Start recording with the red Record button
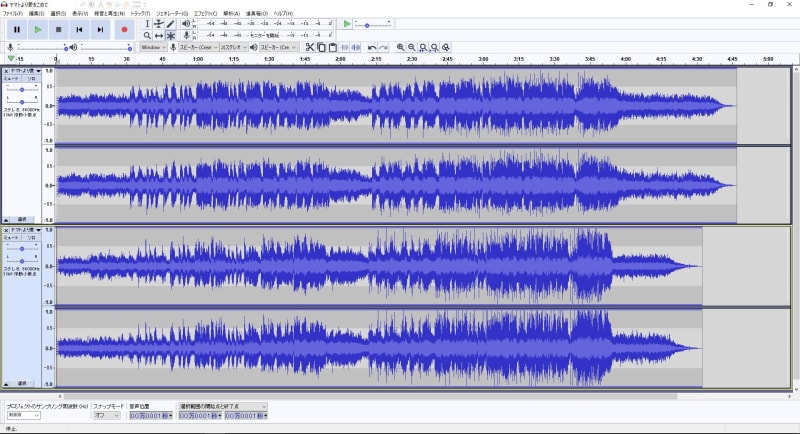The width and height of the screenshot is (800, 434). click(x=124, y=30)
